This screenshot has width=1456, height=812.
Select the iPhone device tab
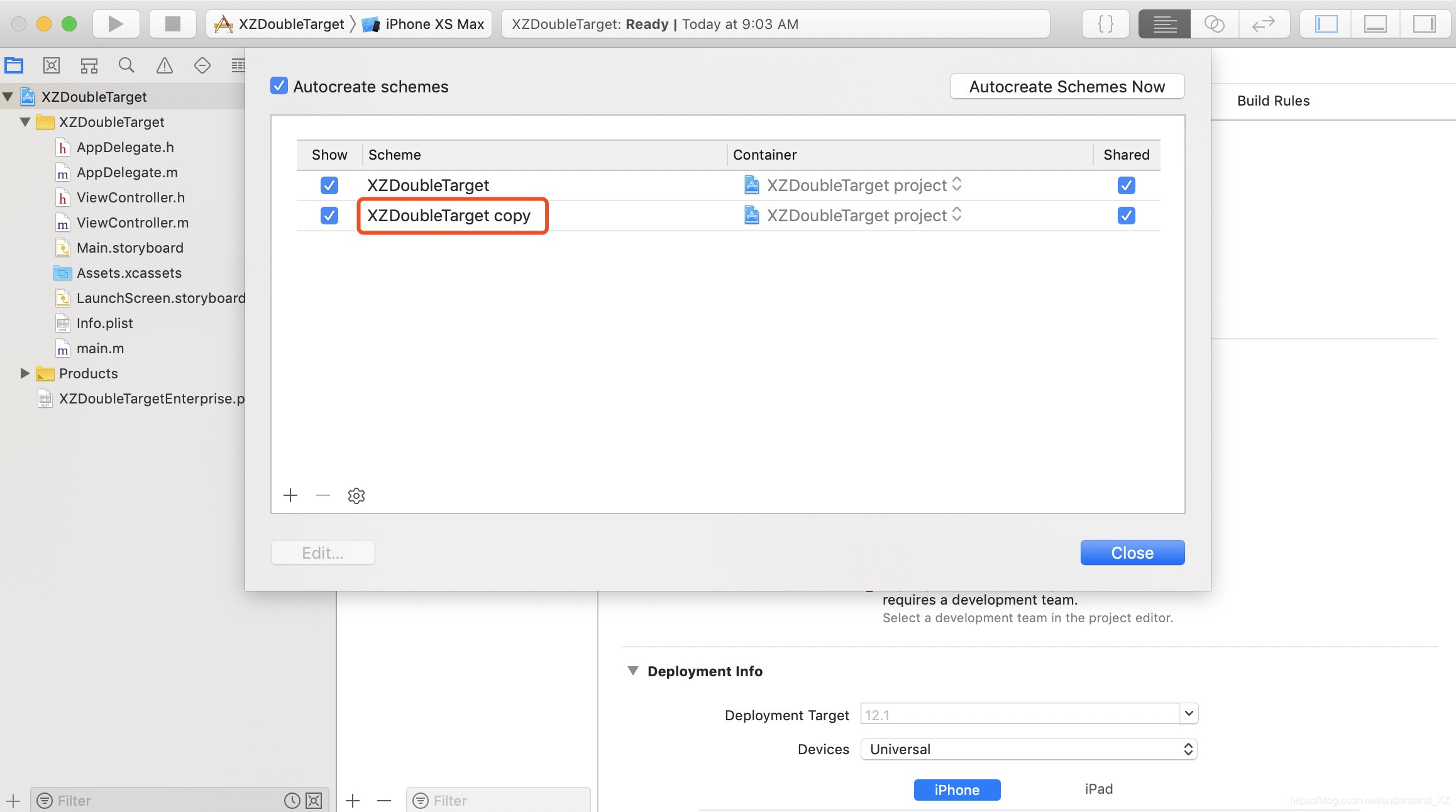(x=956, y=789)
